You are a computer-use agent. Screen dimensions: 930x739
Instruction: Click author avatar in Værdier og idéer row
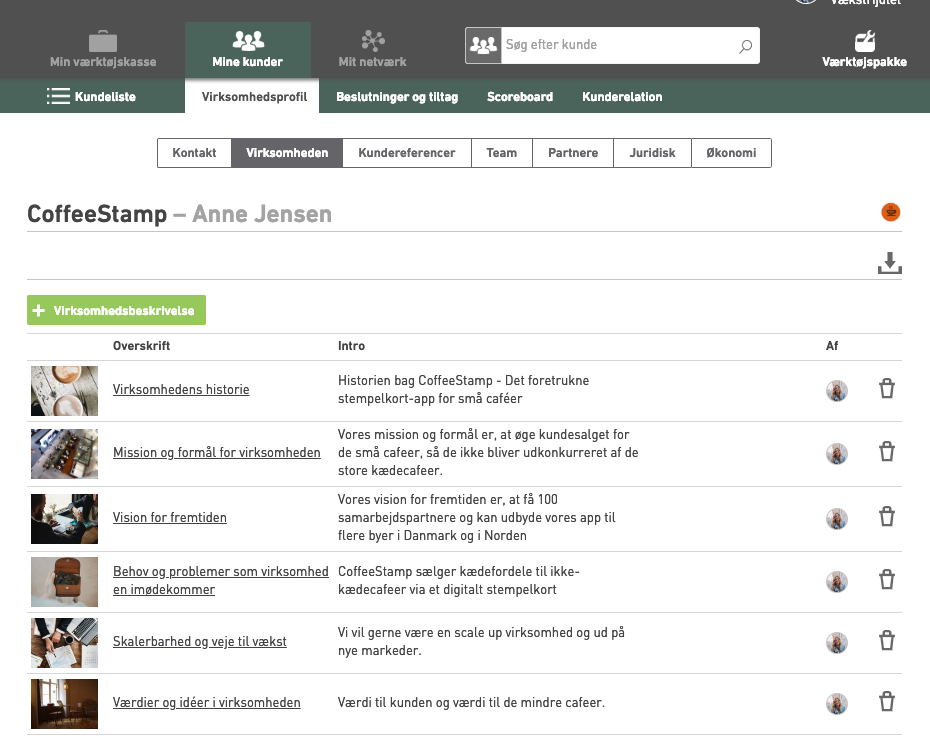click(837, 704)
